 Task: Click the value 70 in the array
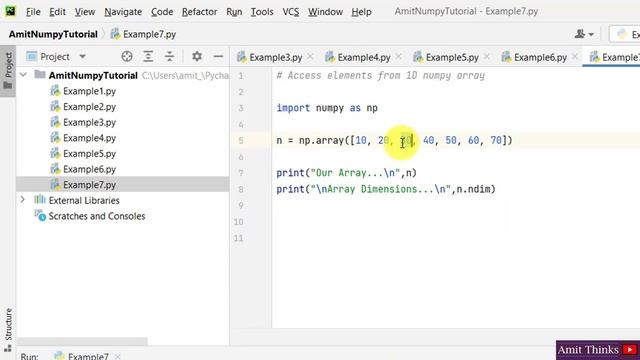click(496, 140)
